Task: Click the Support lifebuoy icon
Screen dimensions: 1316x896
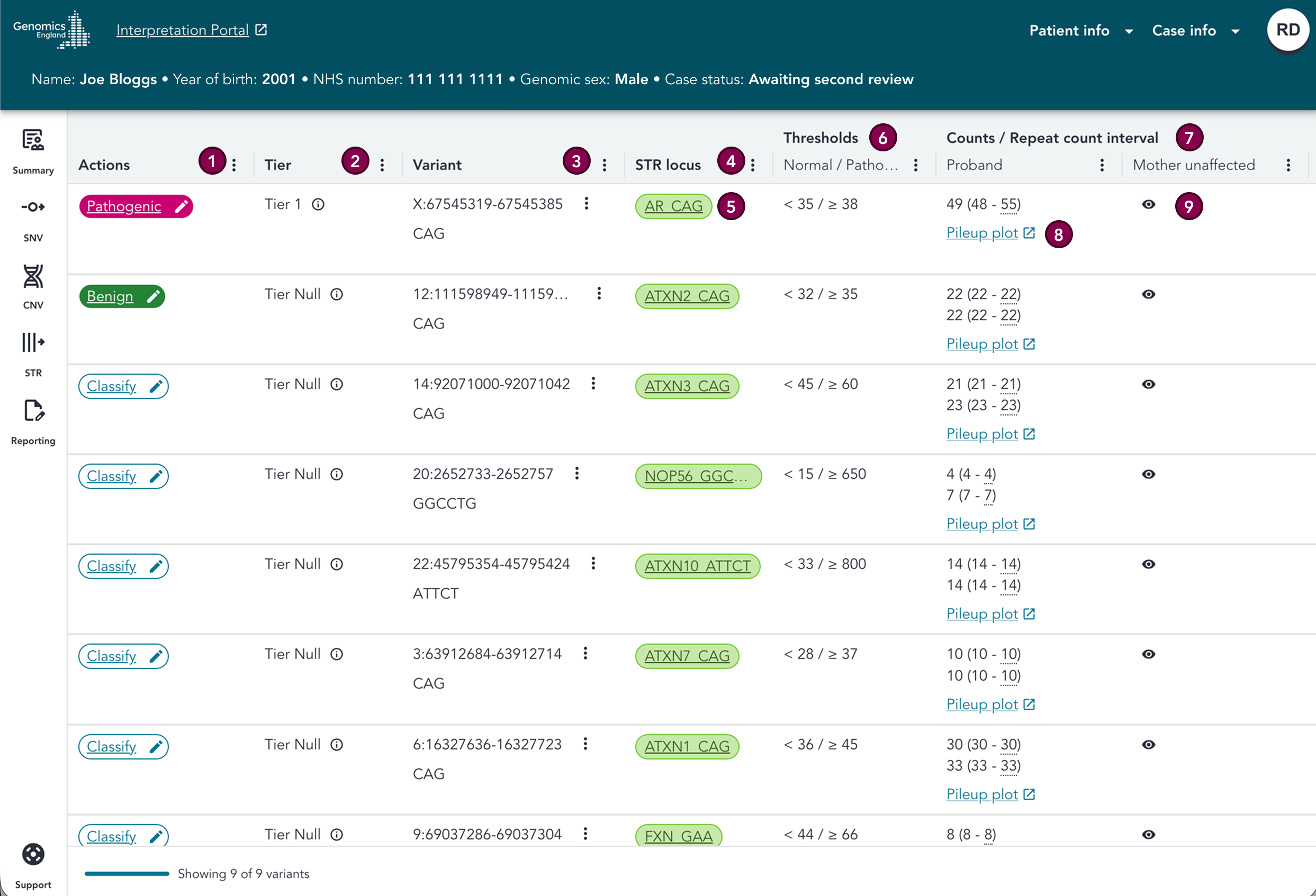Action: (x=33, y=855)
